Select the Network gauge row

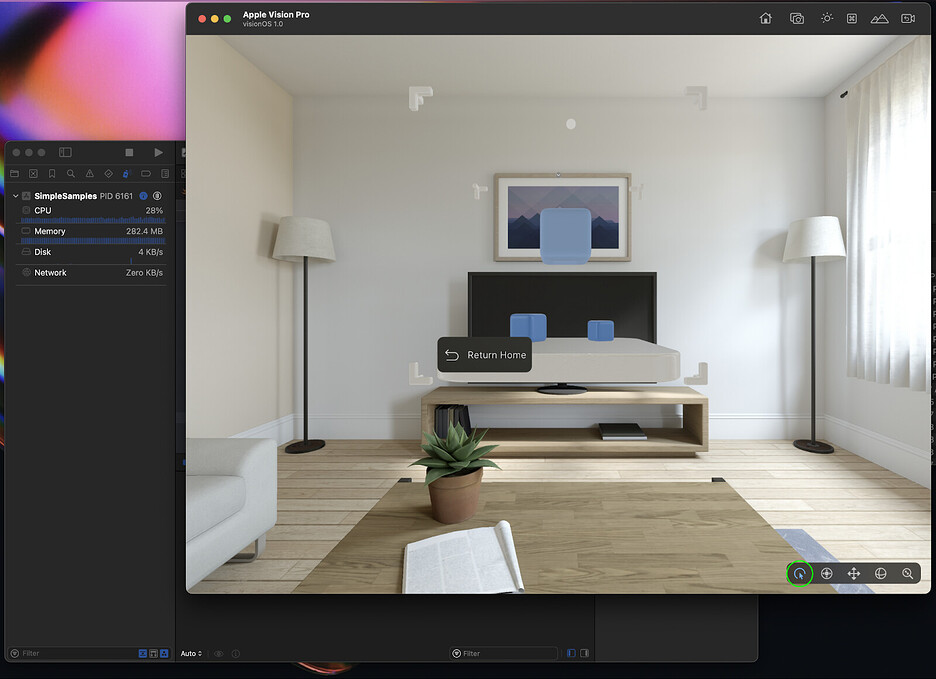coord(92,273)
